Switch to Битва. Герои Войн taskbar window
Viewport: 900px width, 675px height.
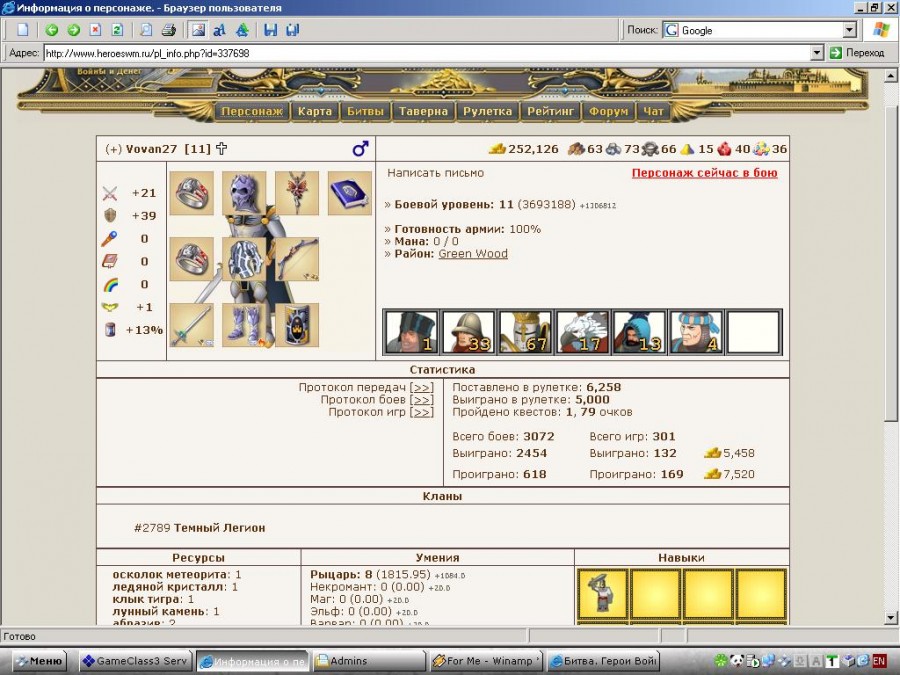click(603, 661)
